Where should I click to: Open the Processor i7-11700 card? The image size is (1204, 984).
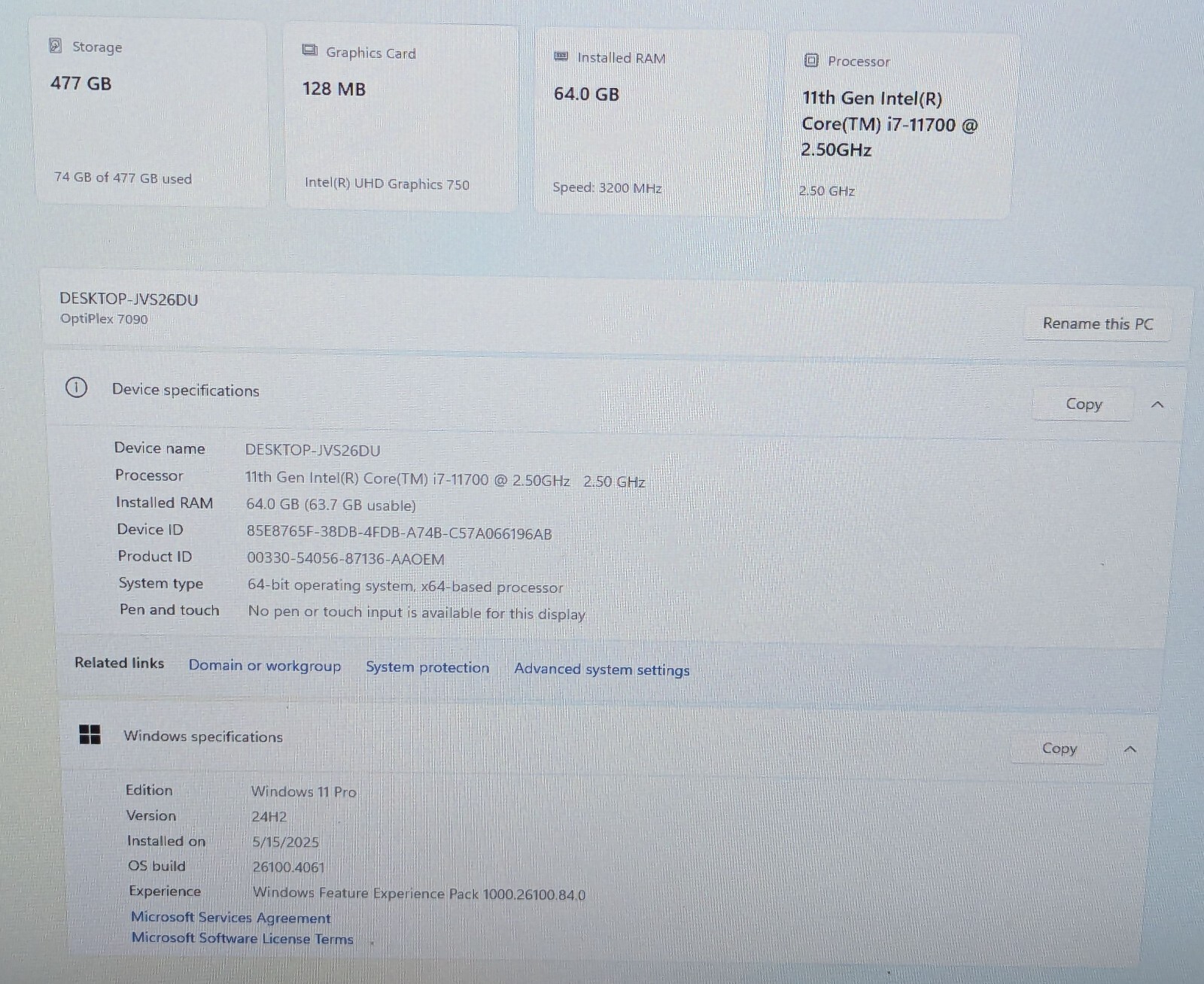pyautogui.click(x=898, y=126)
